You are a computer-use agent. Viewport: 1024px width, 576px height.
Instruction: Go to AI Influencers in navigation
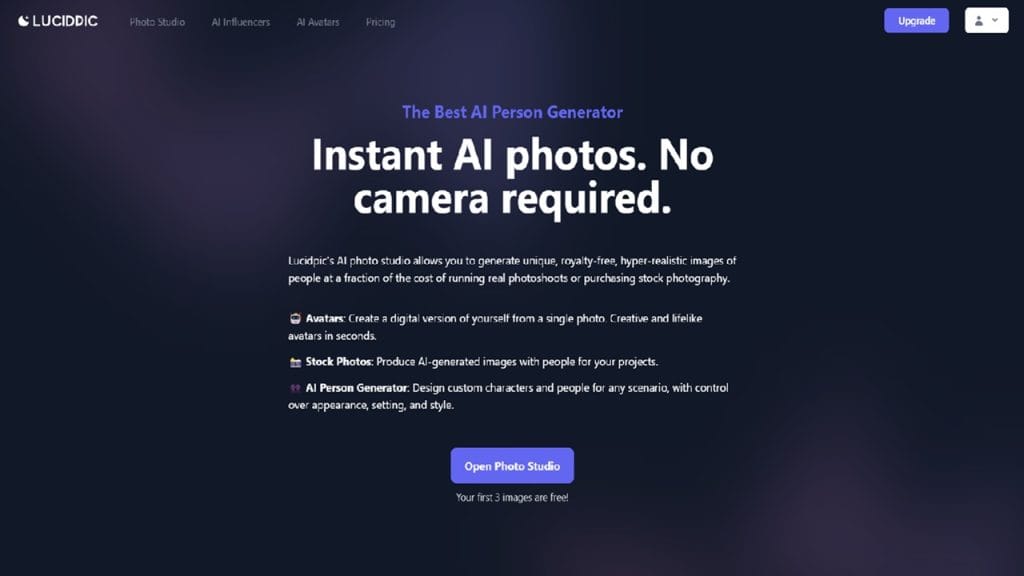tap(240, 22)
